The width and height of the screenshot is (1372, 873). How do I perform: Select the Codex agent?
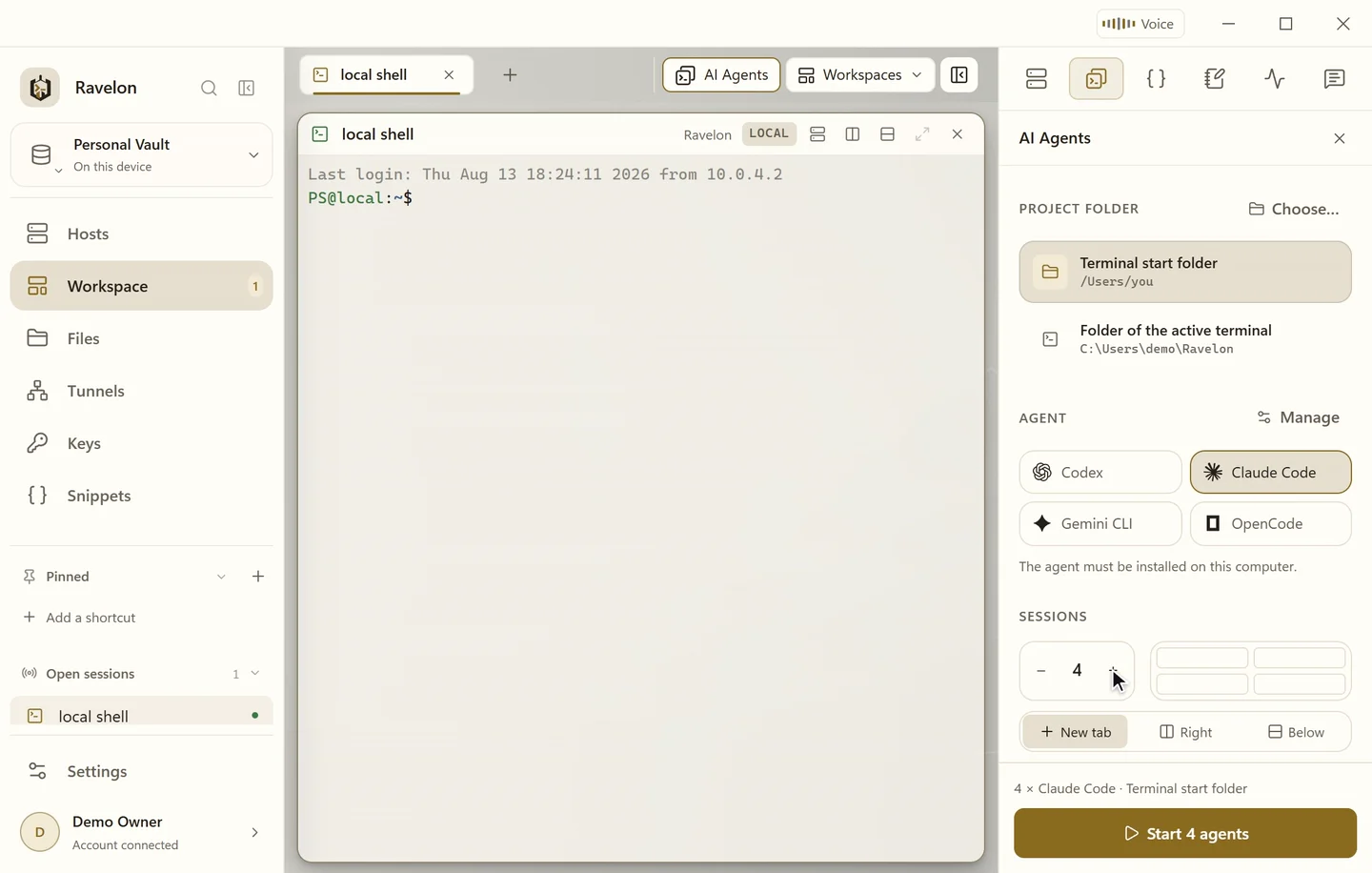click(x=1100, y=472)
